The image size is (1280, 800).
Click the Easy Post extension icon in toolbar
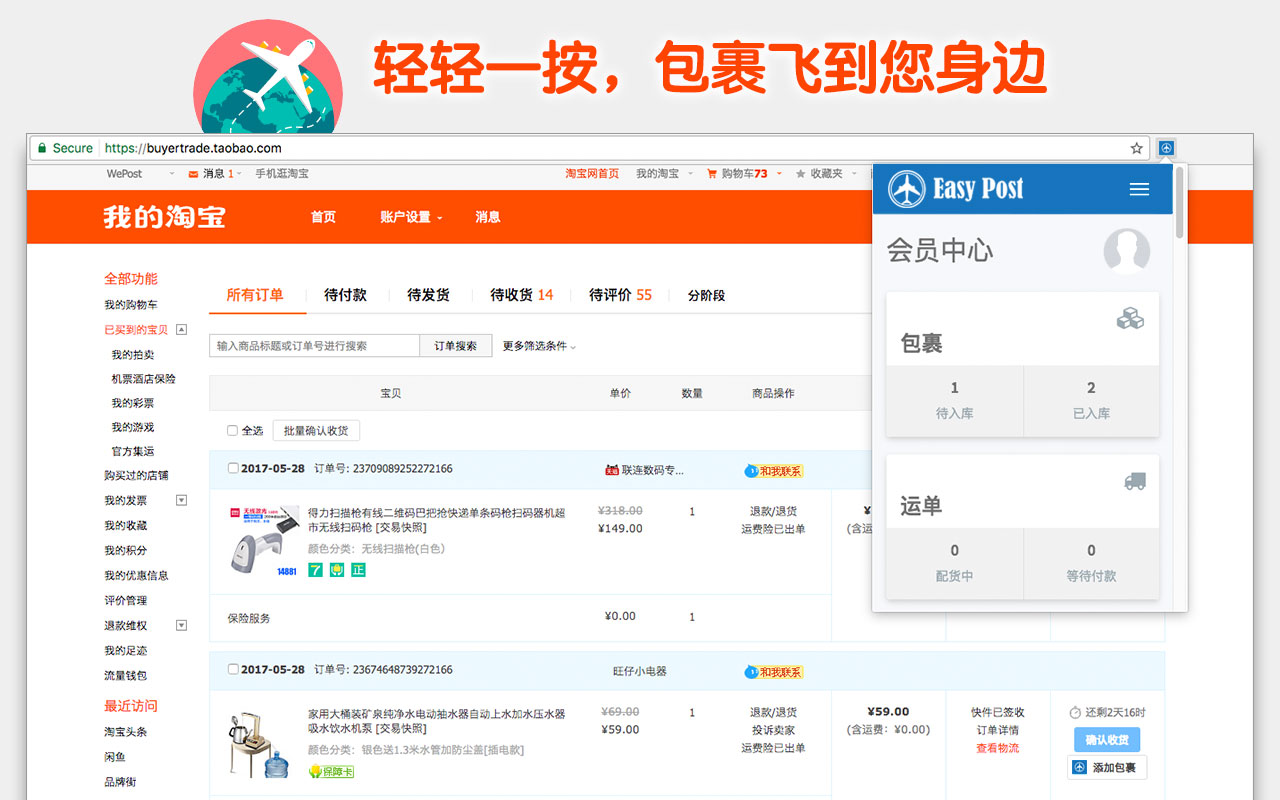(1166, 148)
